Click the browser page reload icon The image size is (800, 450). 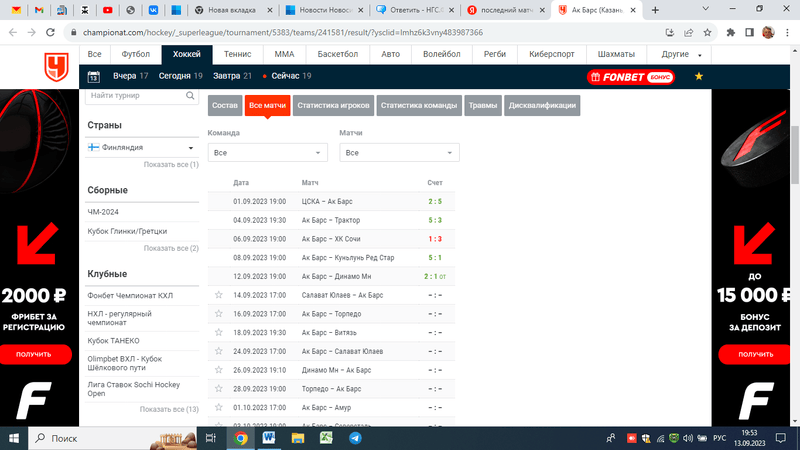click(x=52, y=32)
